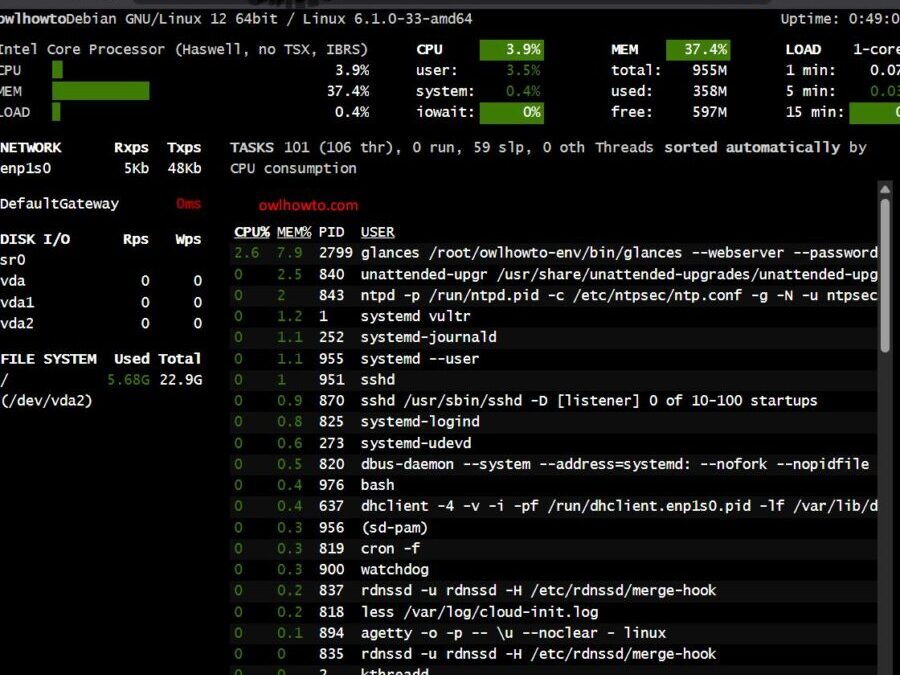Image resolution: width=900 pixels, height=675 pixels.
Task: Select rdnssd process row PID 835
Action: tap(554, 654)
